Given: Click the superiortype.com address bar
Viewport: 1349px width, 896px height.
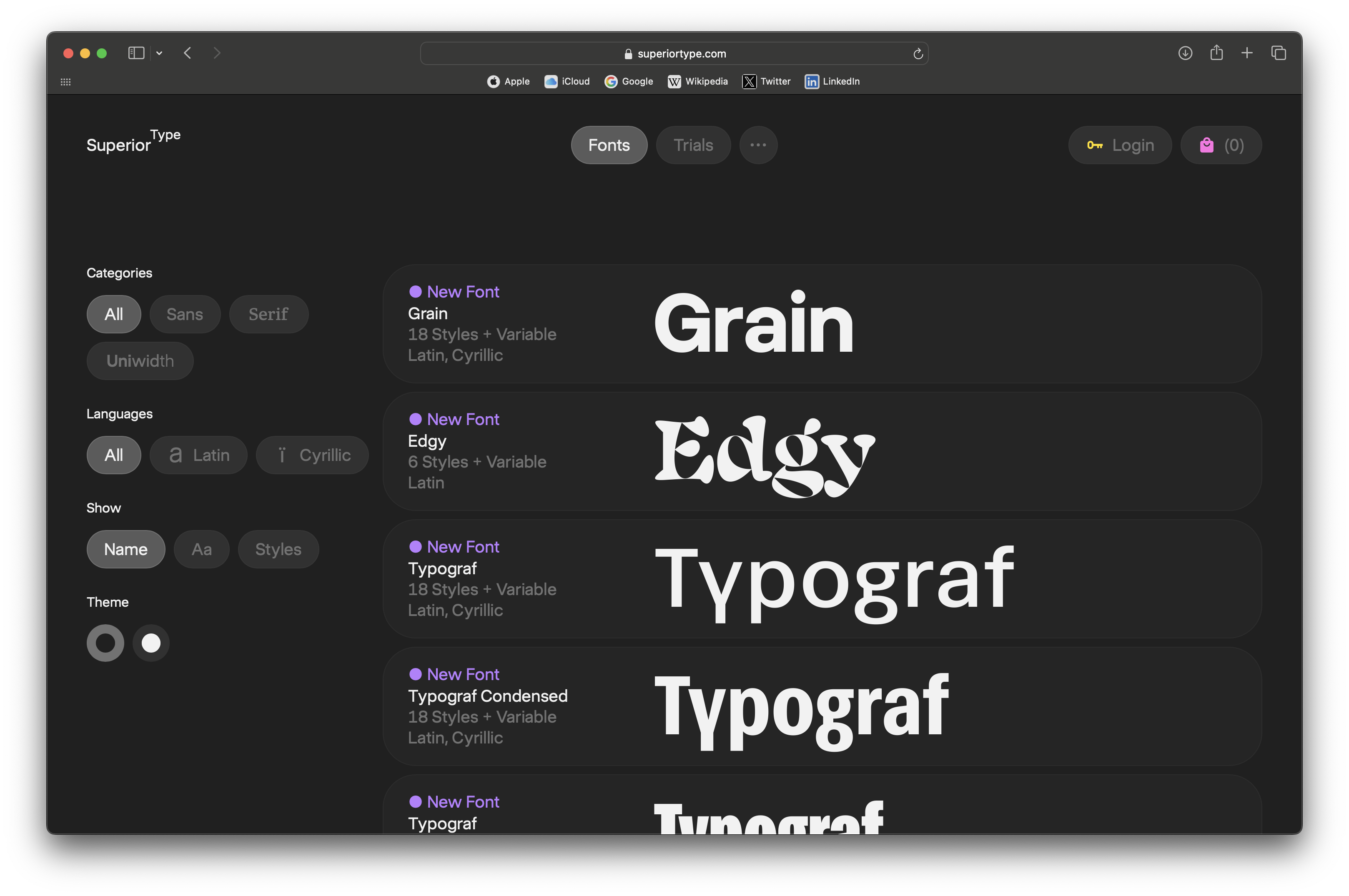Looking at the screenshot, I should 674,54.
